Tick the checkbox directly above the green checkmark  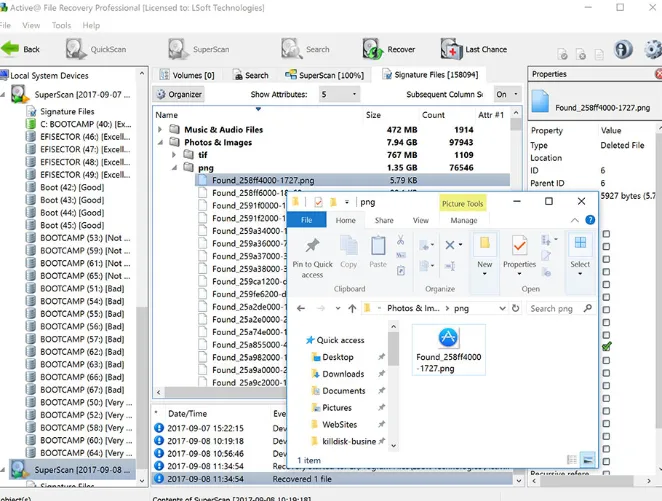(606, 335)
